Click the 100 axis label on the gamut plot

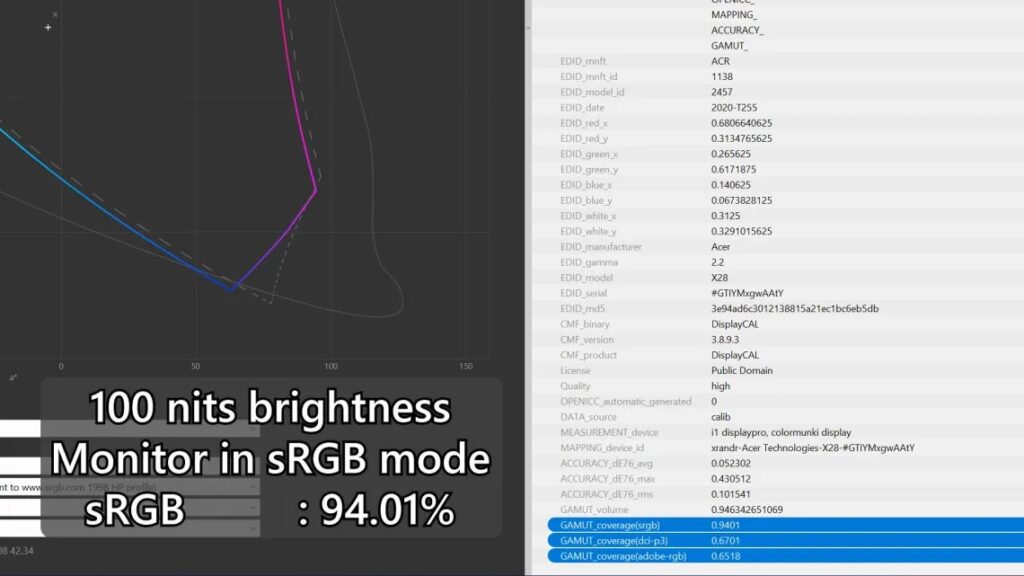(331, 366)
